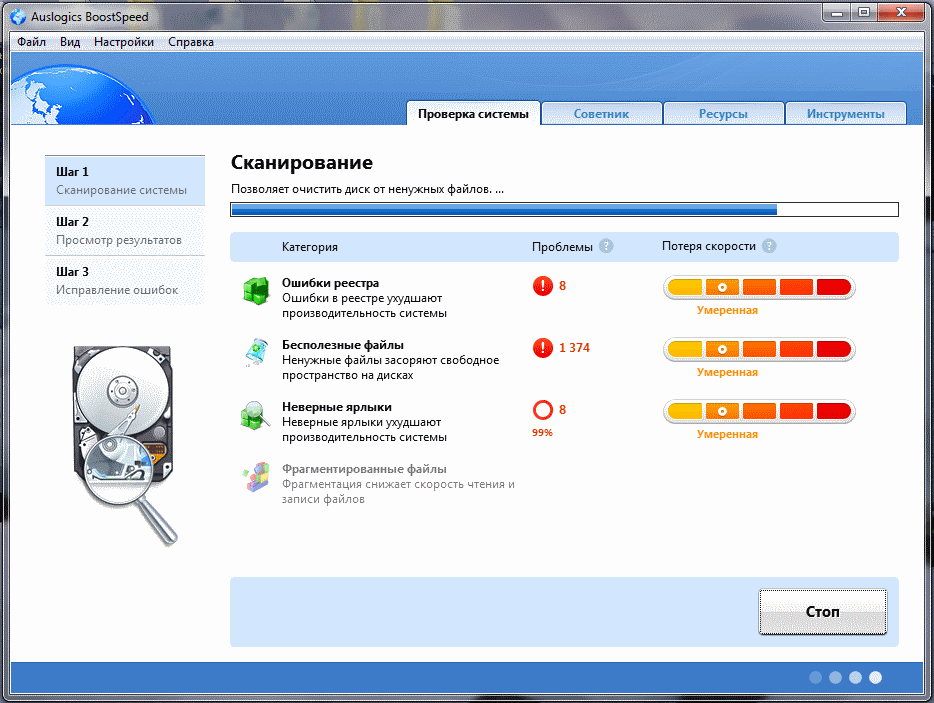Click the problem count 8 for Неверные ярлыки
The width and height of the screenshot is (934, 703).
pos(562,410)
